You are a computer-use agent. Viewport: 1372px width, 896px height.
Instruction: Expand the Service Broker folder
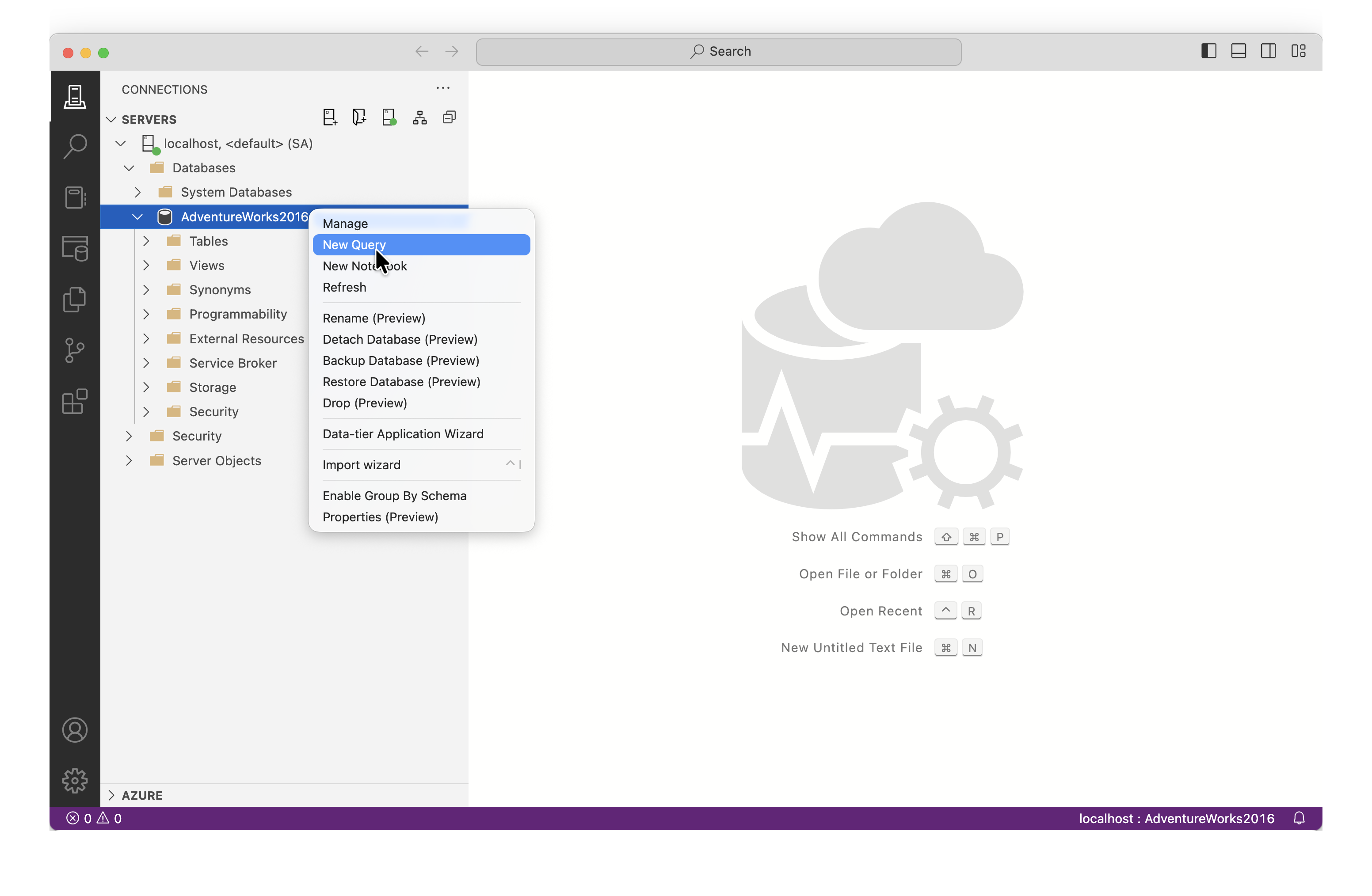tap(146, 363)
